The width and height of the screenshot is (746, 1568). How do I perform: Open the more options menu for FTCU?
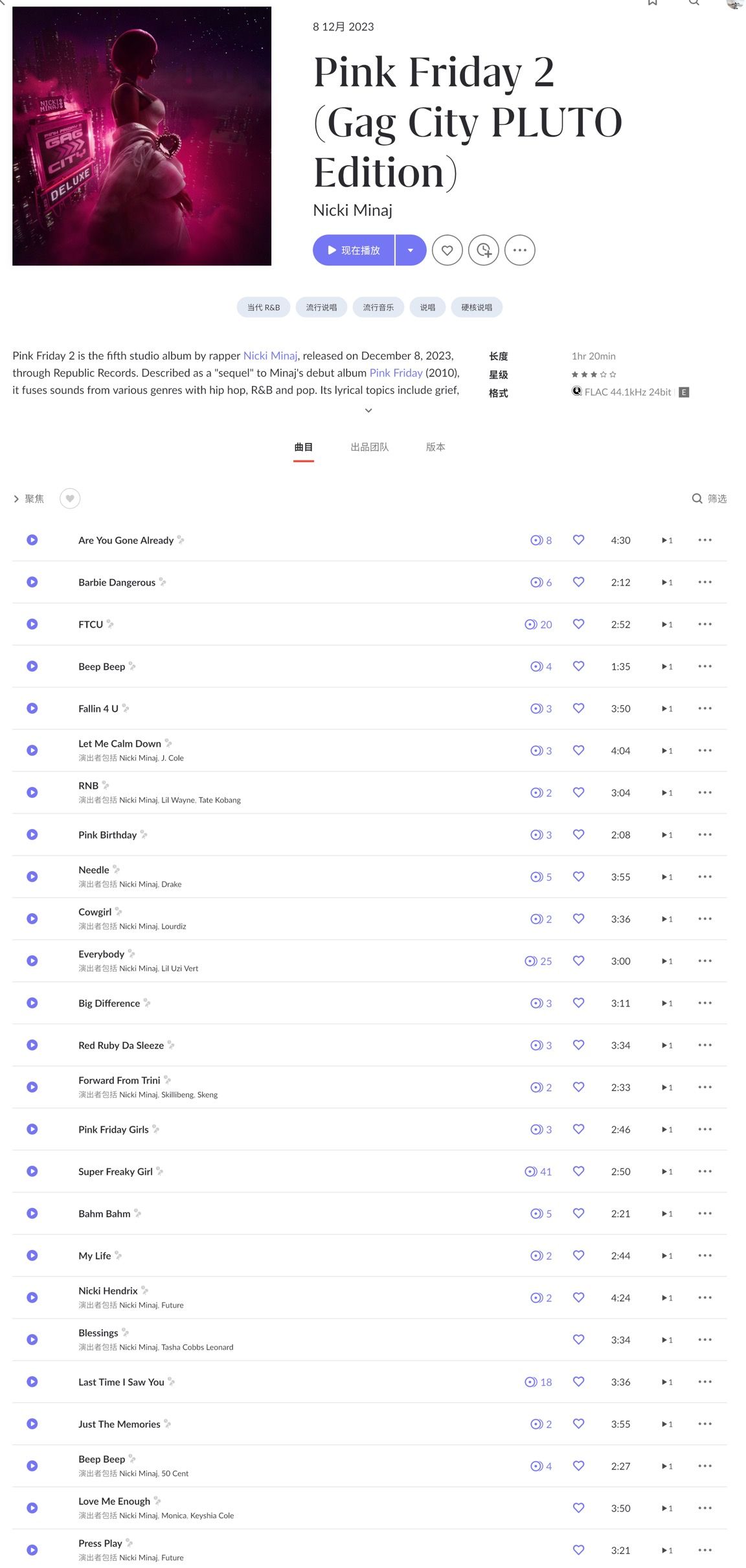[x=705, y=624]
